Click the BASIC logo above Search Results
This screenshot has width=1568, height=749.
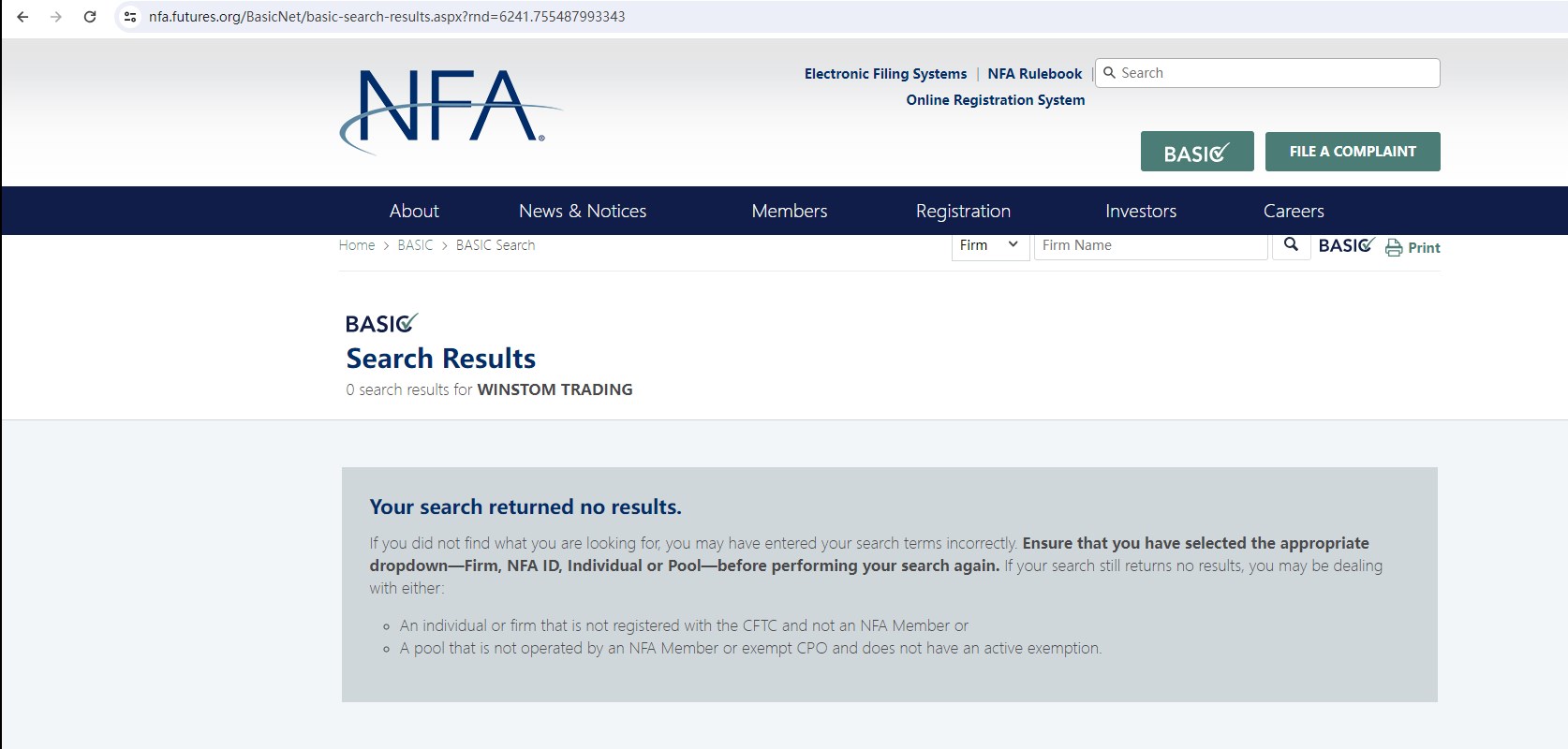[381, 323]
